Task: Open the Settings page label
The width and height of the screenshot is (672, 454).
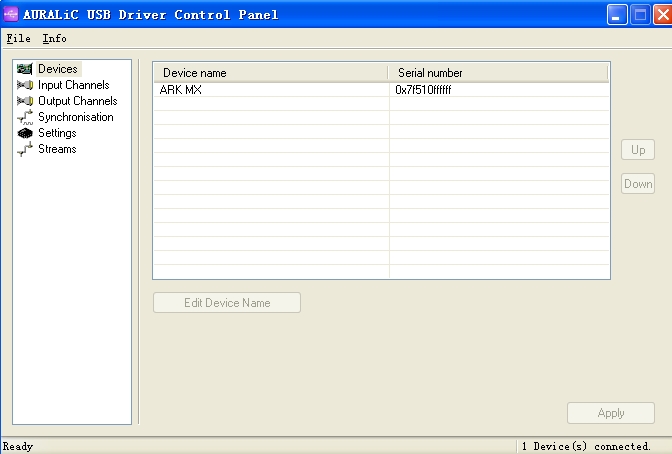Action: coord(57,133)
